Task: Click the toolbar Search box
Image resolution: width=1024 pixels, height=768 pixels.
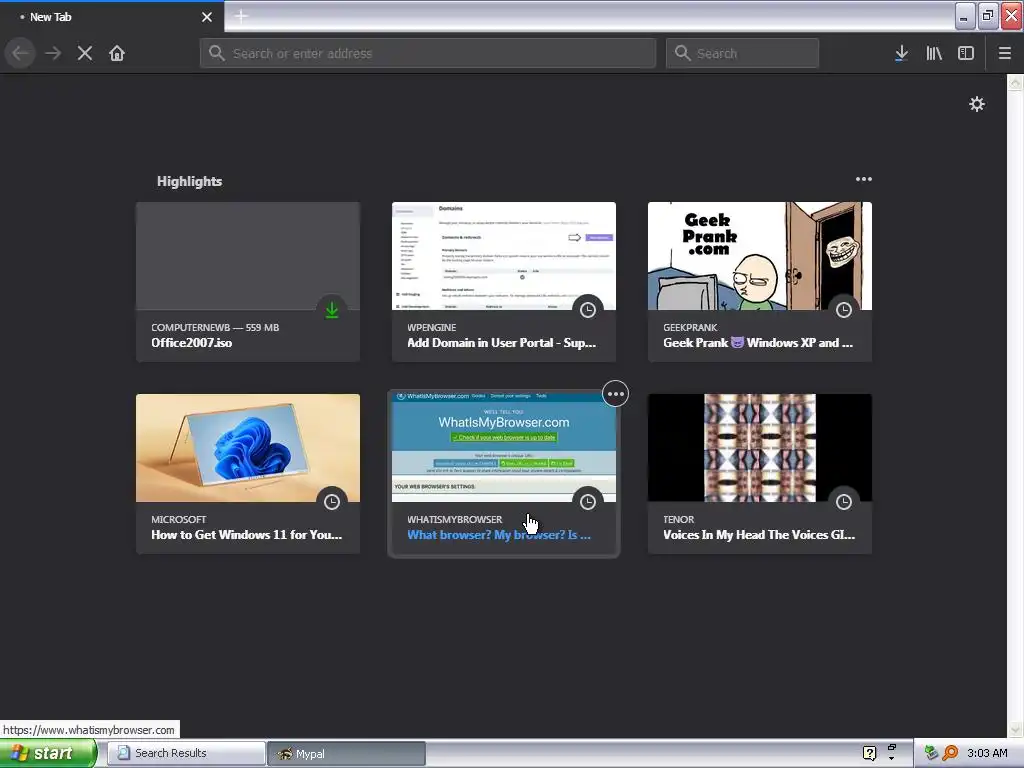Action: click(742, 54)
